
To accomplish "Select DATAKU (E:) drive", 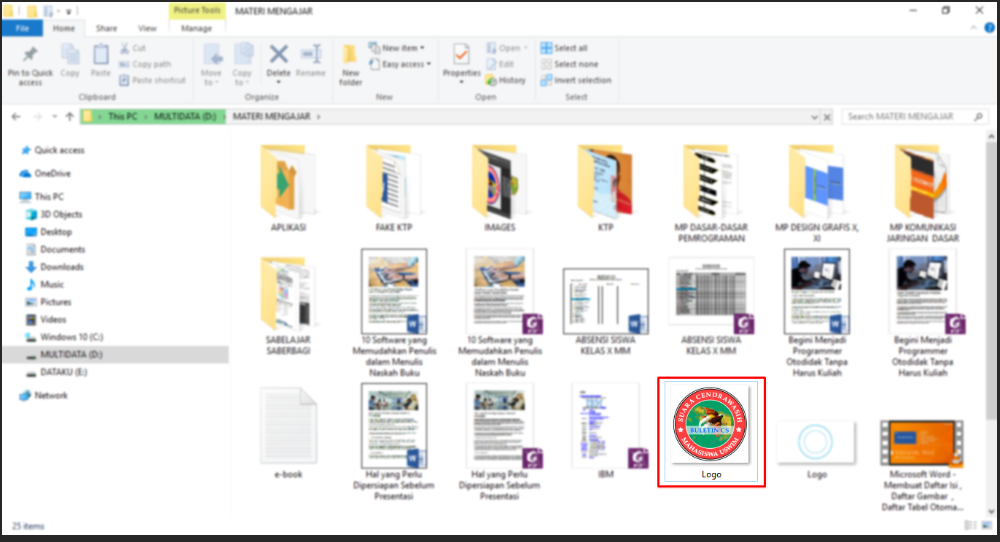I will click(x=64, y=372).
